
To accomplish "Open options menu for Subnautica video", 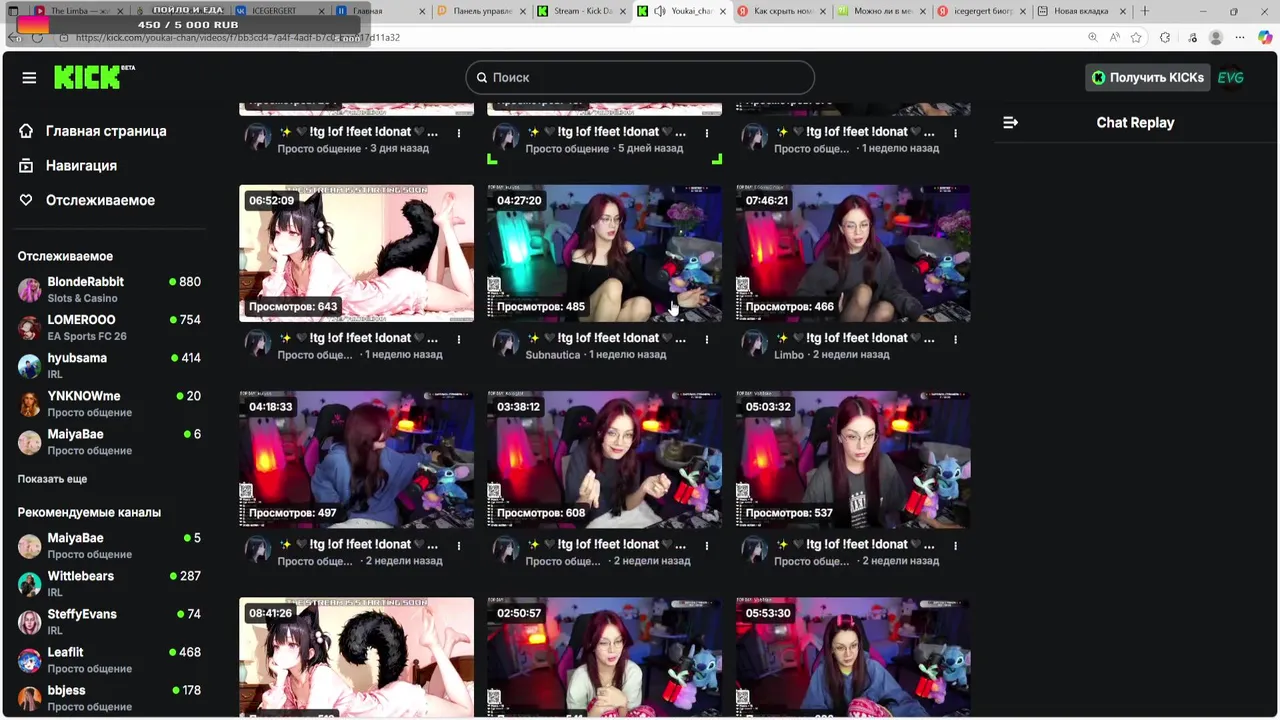I will [x=707, y=339].
